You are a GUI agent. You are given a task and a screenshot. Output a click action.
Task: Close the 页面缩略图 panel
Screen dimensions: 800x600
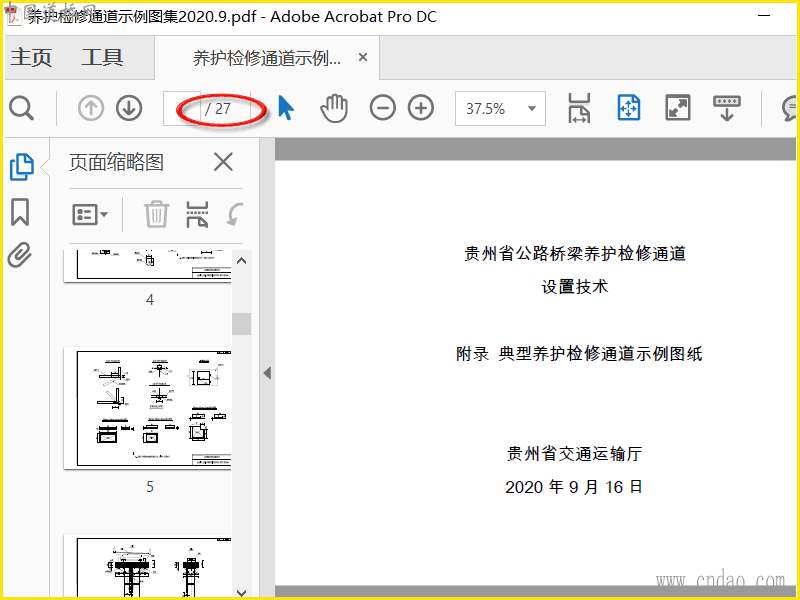(223, 162)
